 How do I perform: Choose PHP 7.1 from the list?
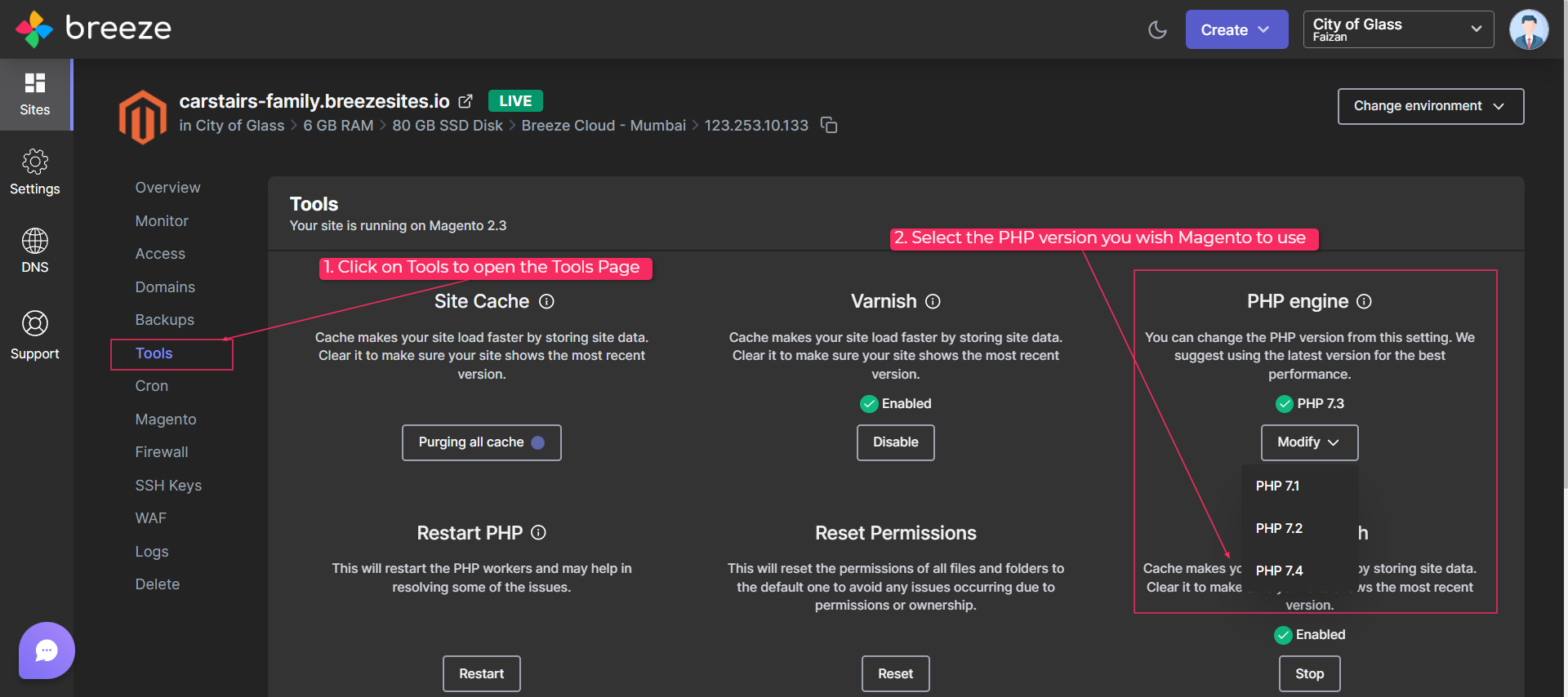point(1277,486)
